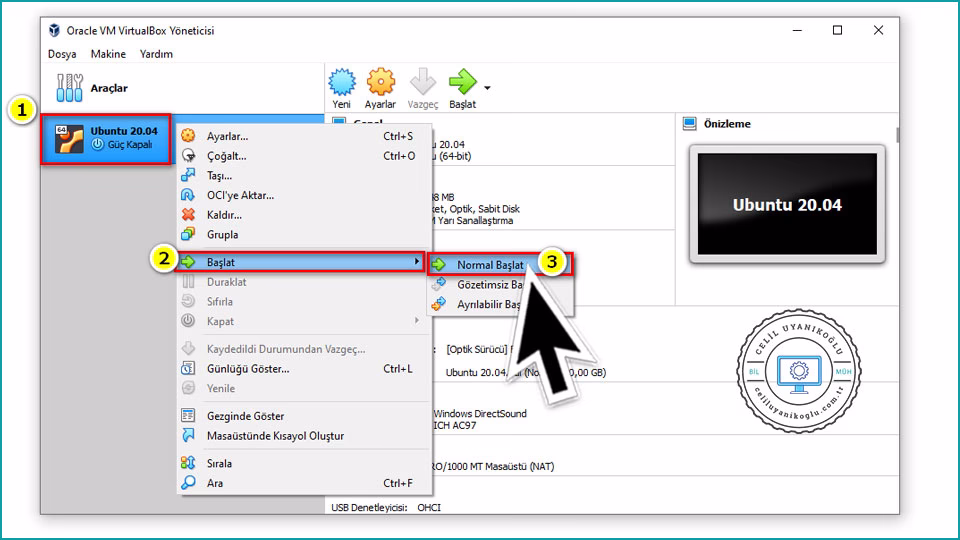Choose Ara search entry in context menu
This screenshot has height=540, width=960.
pos(304,482)
